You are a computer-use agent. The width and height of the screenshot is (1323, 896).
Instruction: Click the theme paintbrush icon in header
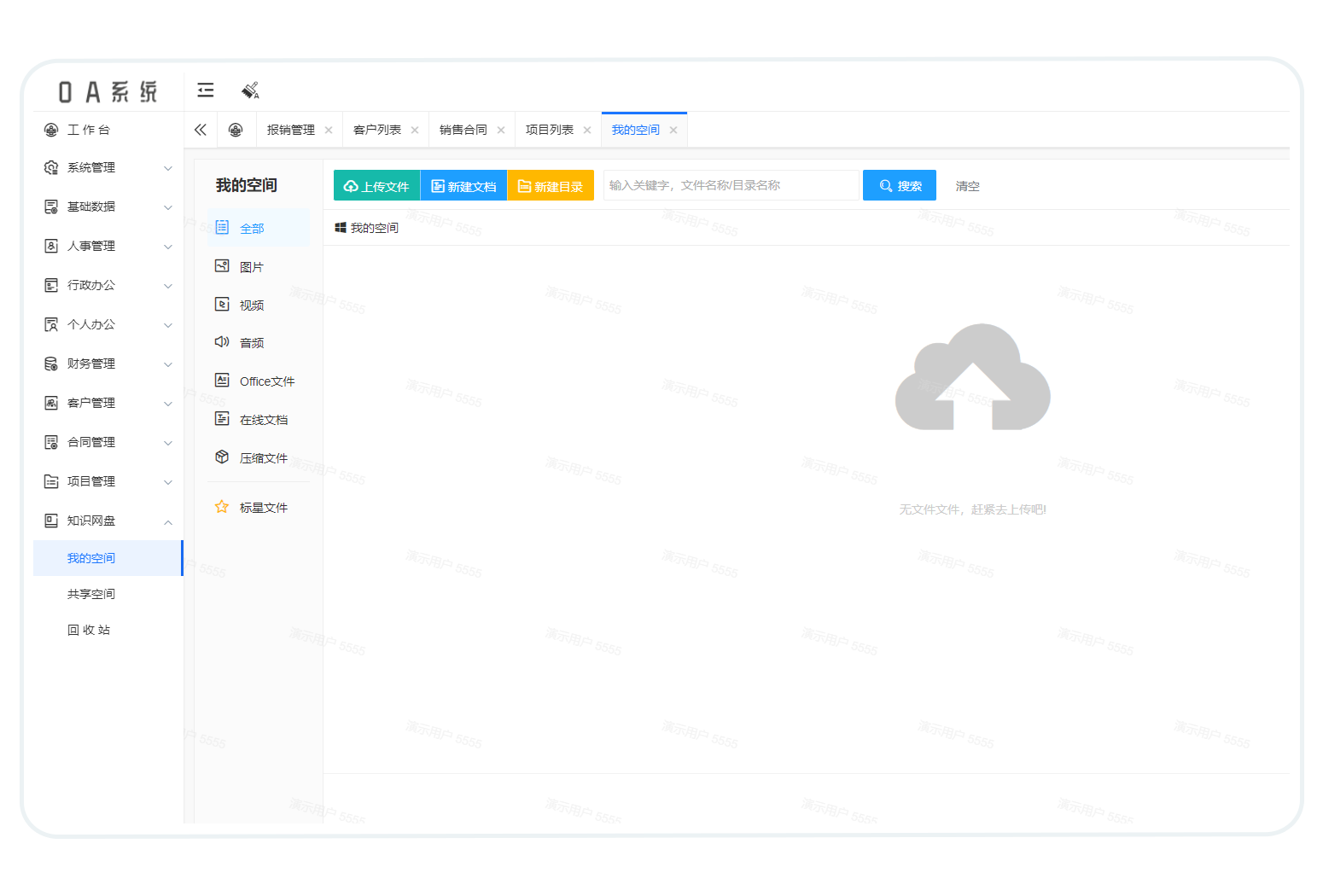point(250,90)
